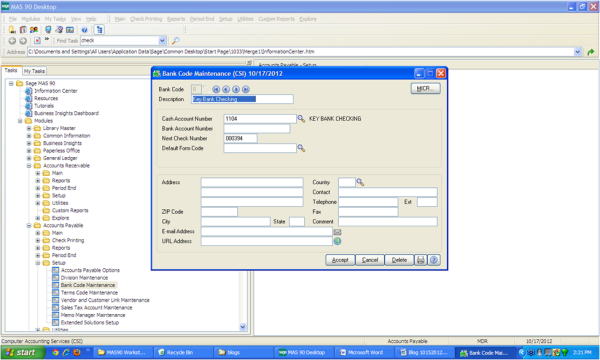Image resolution: width=600 pixels, height=360 pixels.
Task: Click the Back navigation arrow in toolbar
Action: (12, 41)
